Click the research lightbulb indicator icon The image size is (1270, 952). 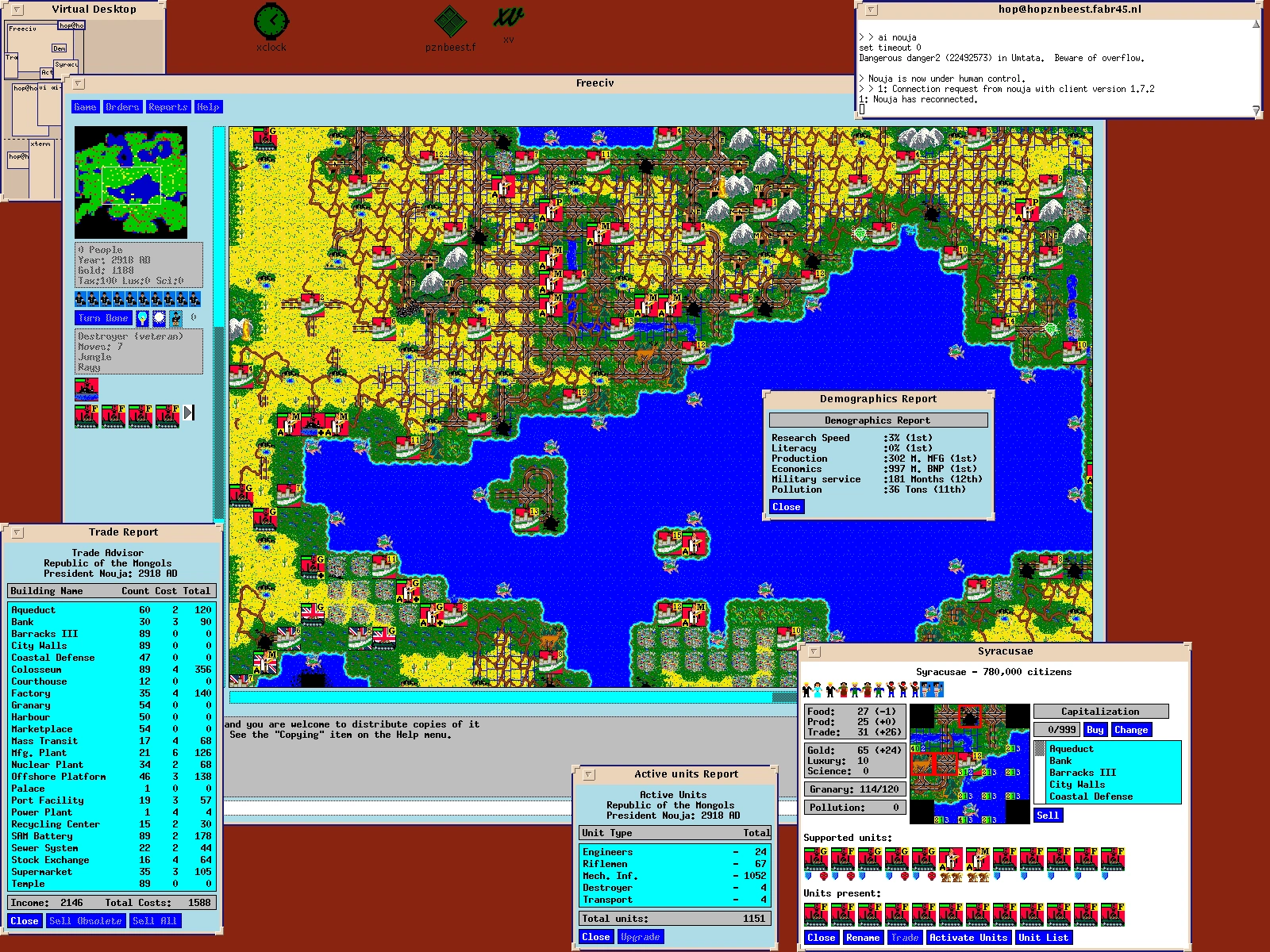142,318
